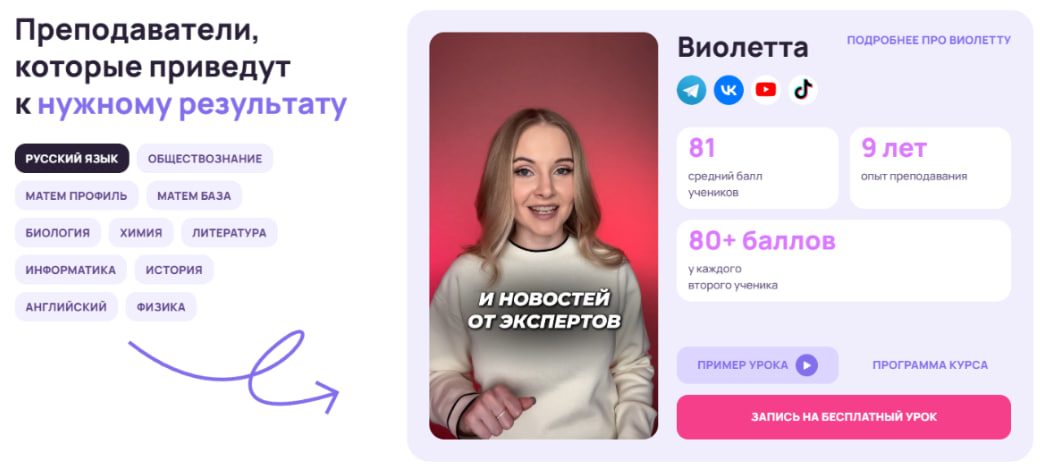Choose the Литература subject chip
Image resolution: width=1040 pixels, height=475 pixels.
pos(229,233)
